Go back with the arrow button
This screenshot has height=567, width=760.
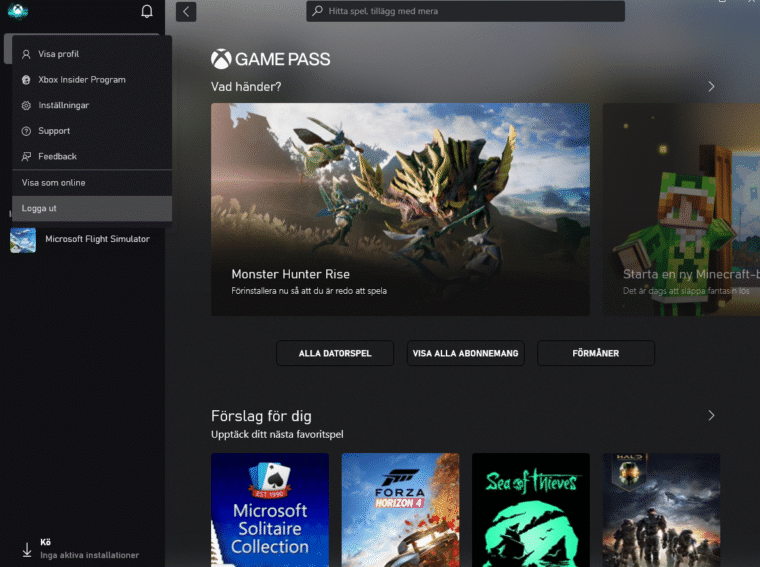(x=186, y=12)
